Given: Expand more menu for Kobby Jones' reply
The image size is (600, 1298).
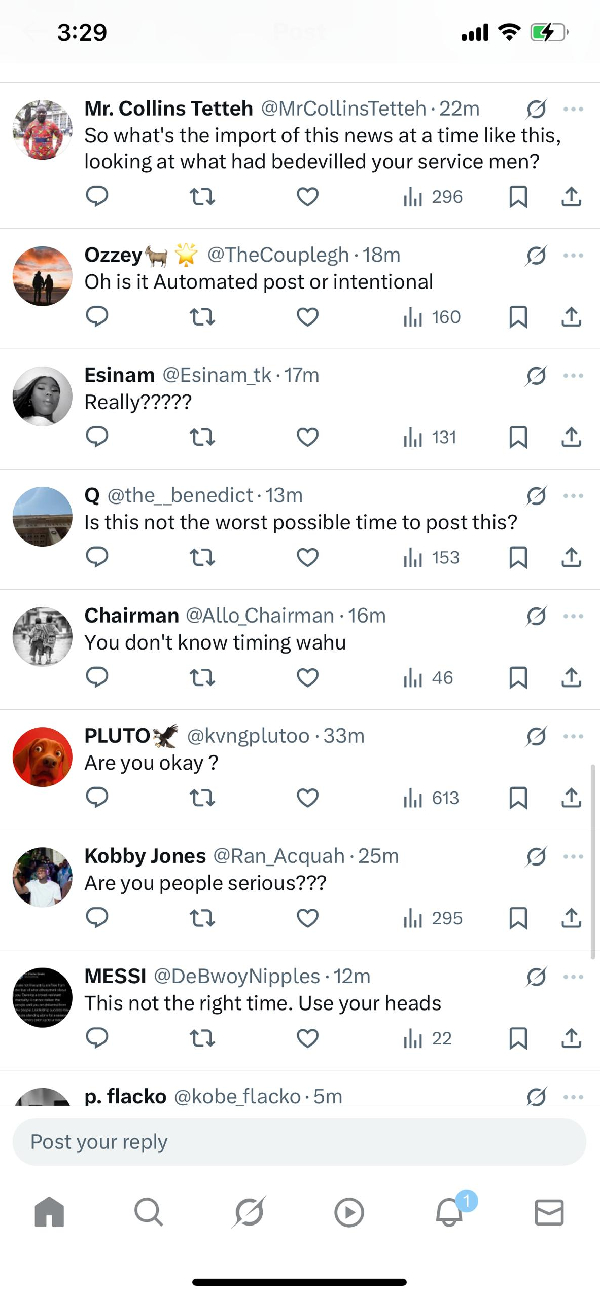Looking at the screenshot, I should 573,857.
